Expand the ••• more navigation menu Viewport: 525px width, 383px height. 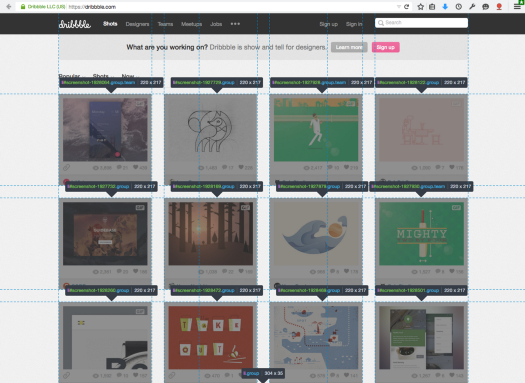(235, 24)
